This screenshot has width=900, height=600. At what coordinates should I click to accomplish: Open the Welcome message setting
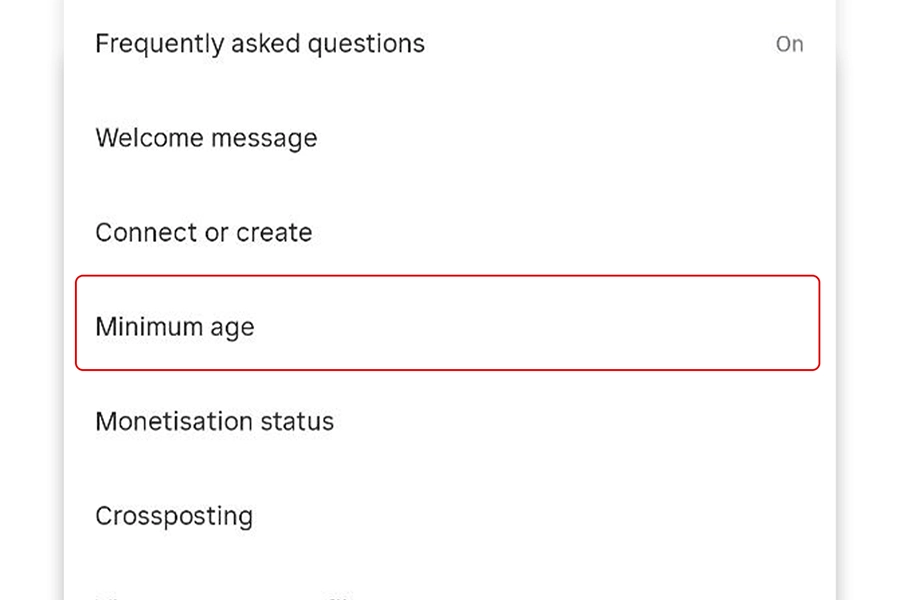(206, 138)
